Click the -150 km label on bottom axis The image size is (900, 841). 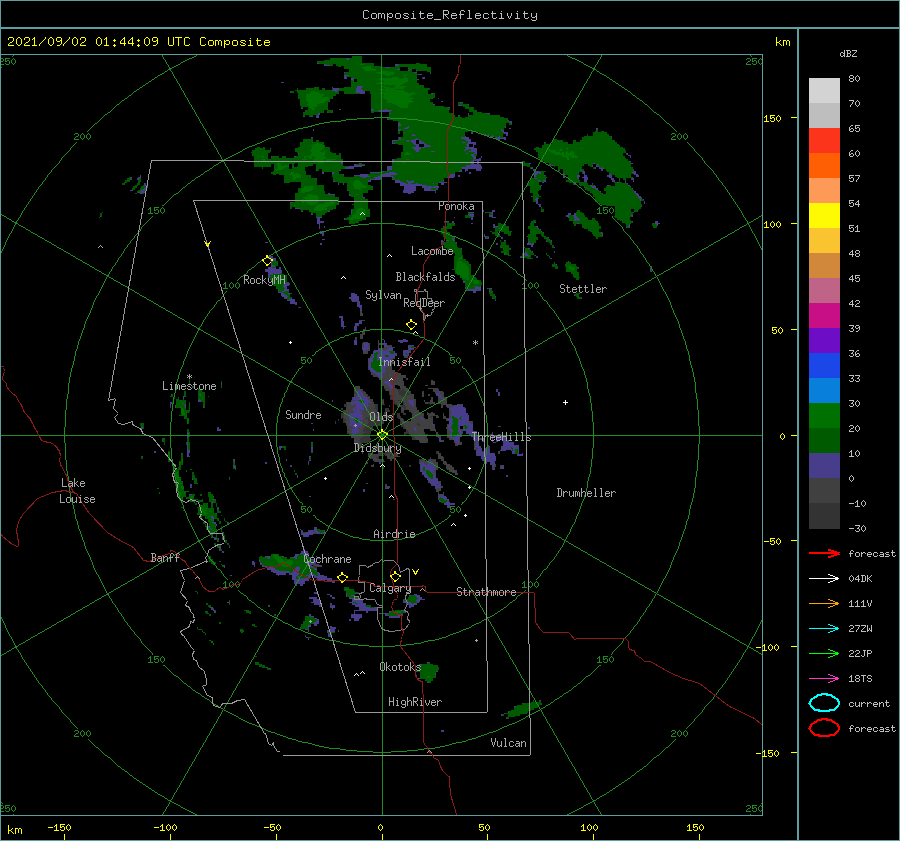tap(59, 827)
